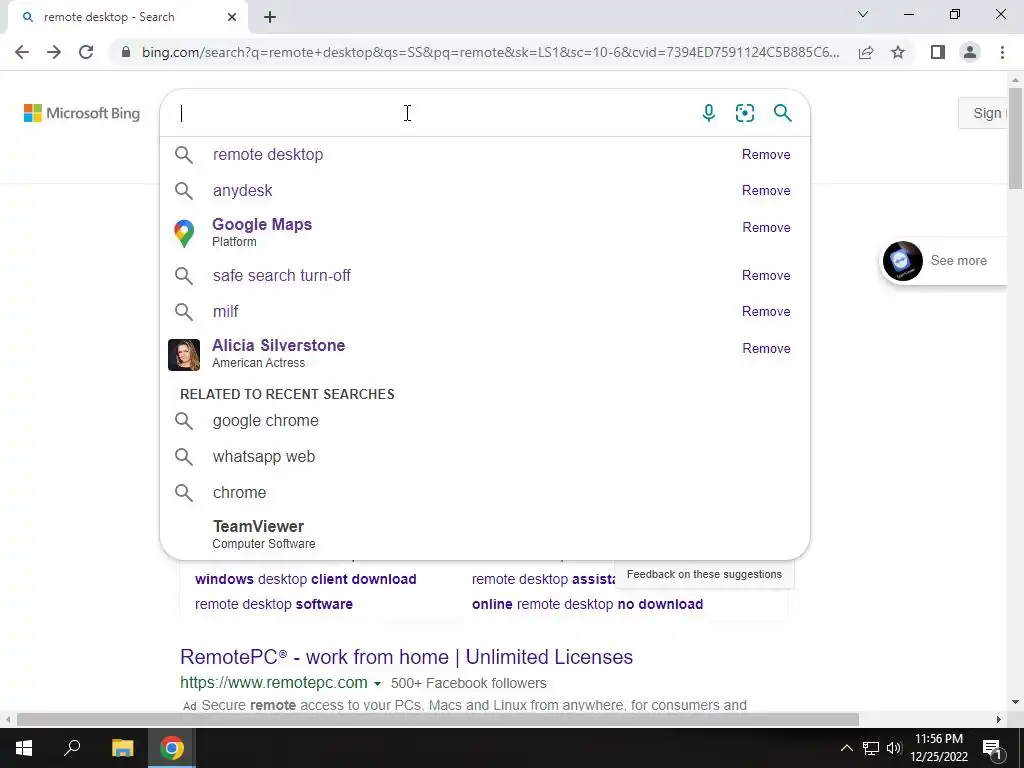Click the Google Maps pin icon
Viewport: 1024px width, 768px height.
[x=184, y=233]
